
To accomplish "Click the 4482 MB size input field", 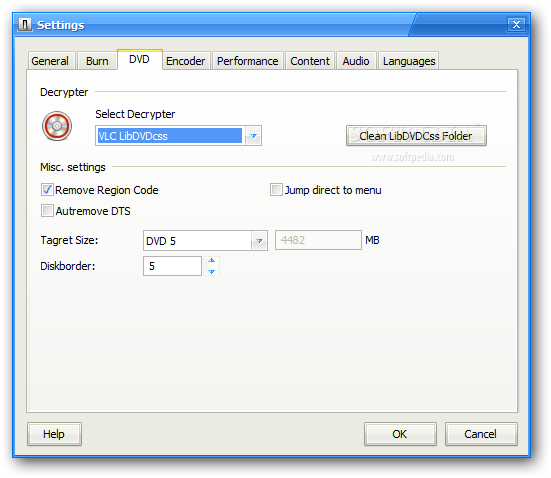I will [x=318, y=240].
